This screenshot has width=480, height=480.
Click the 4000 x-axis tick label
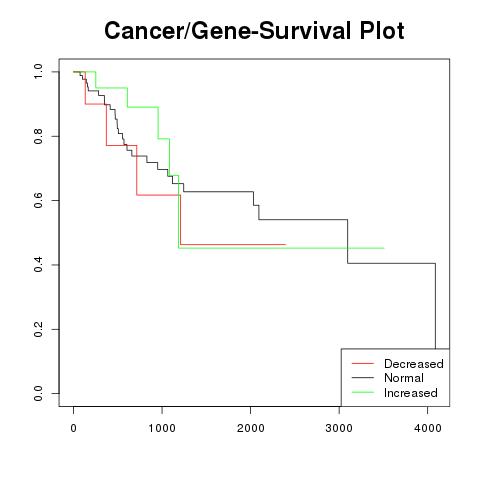point(428,428)
